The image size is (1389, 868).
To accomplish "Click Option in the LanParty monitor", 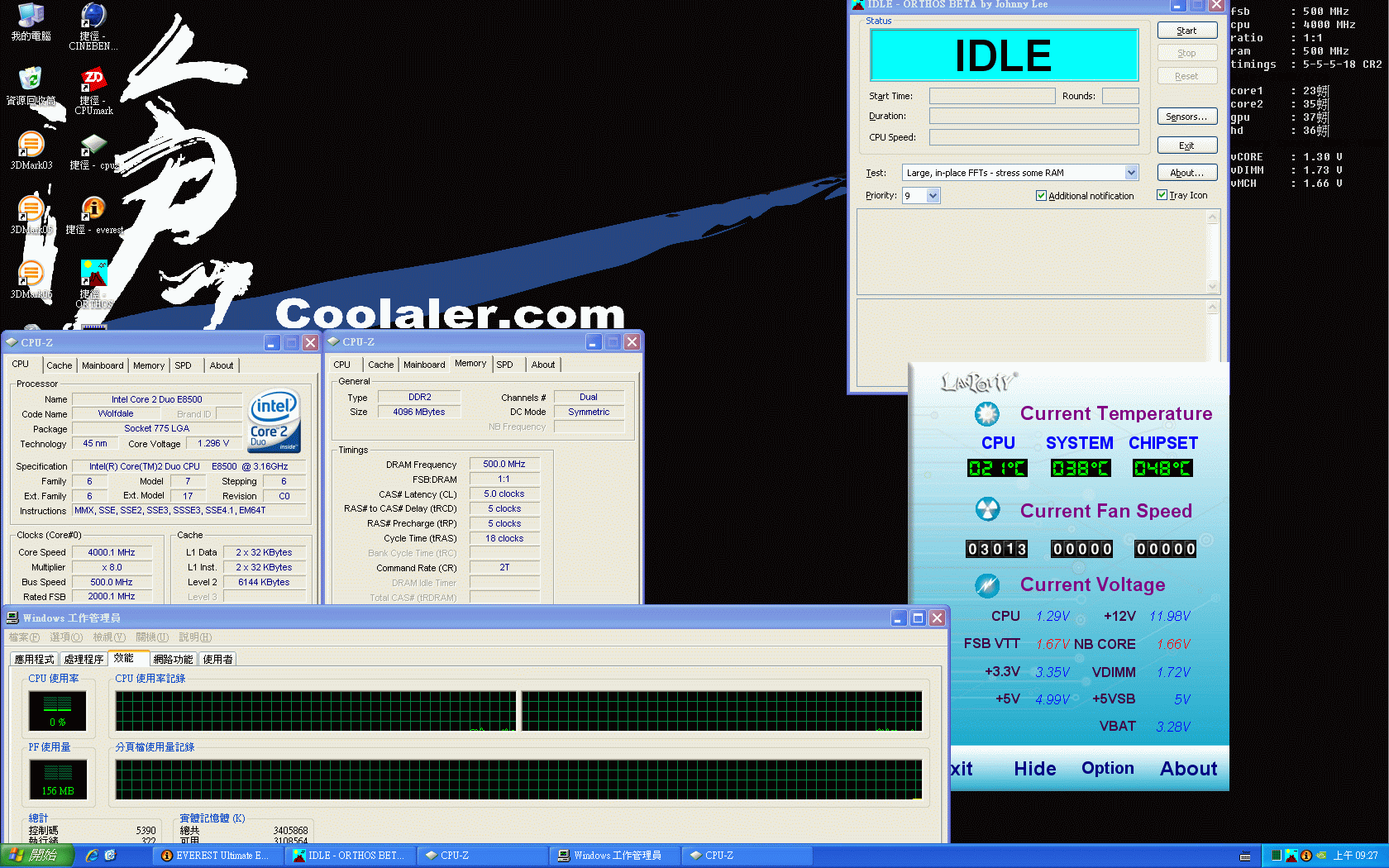I will tap(1108, 768).
